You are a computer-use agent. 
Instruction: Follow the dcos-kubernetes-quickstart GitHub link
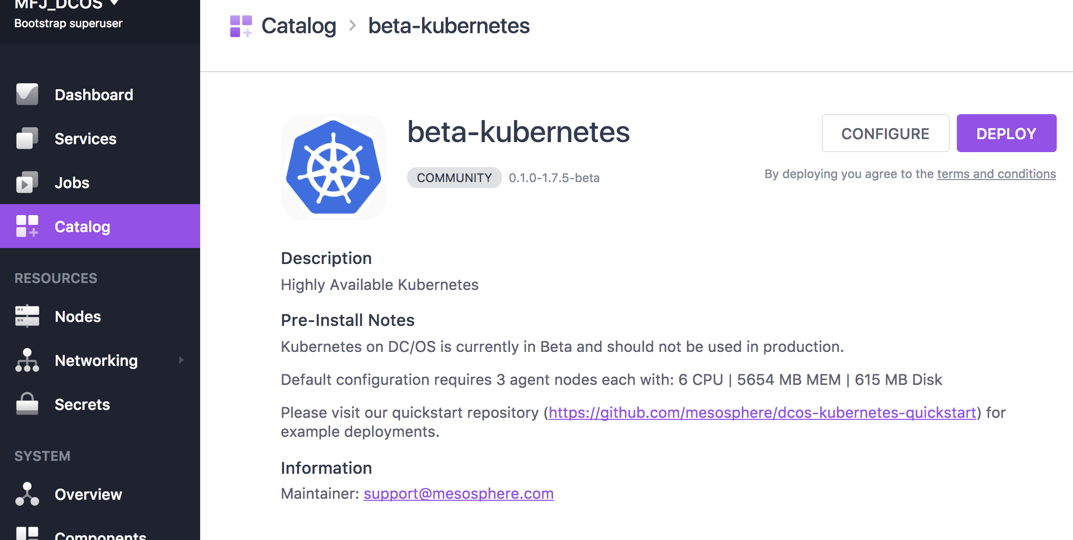click(x=762, y=412)
